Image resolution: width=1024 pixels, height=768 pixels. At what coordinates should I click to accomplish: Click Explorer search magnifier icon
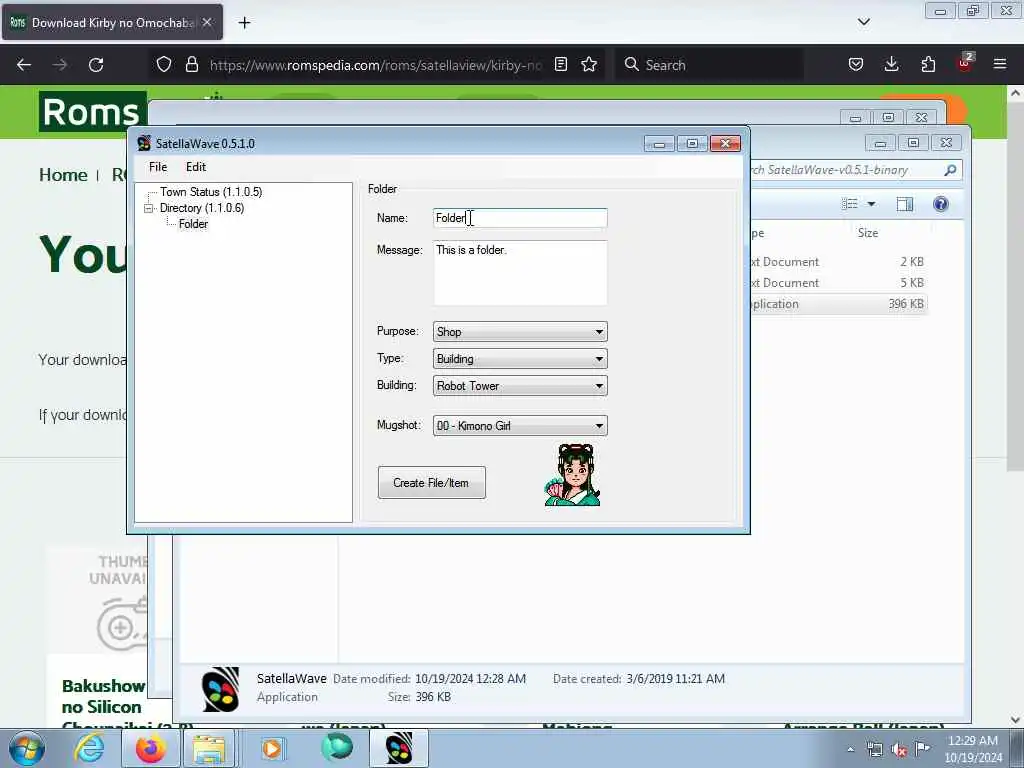(950, 170)
